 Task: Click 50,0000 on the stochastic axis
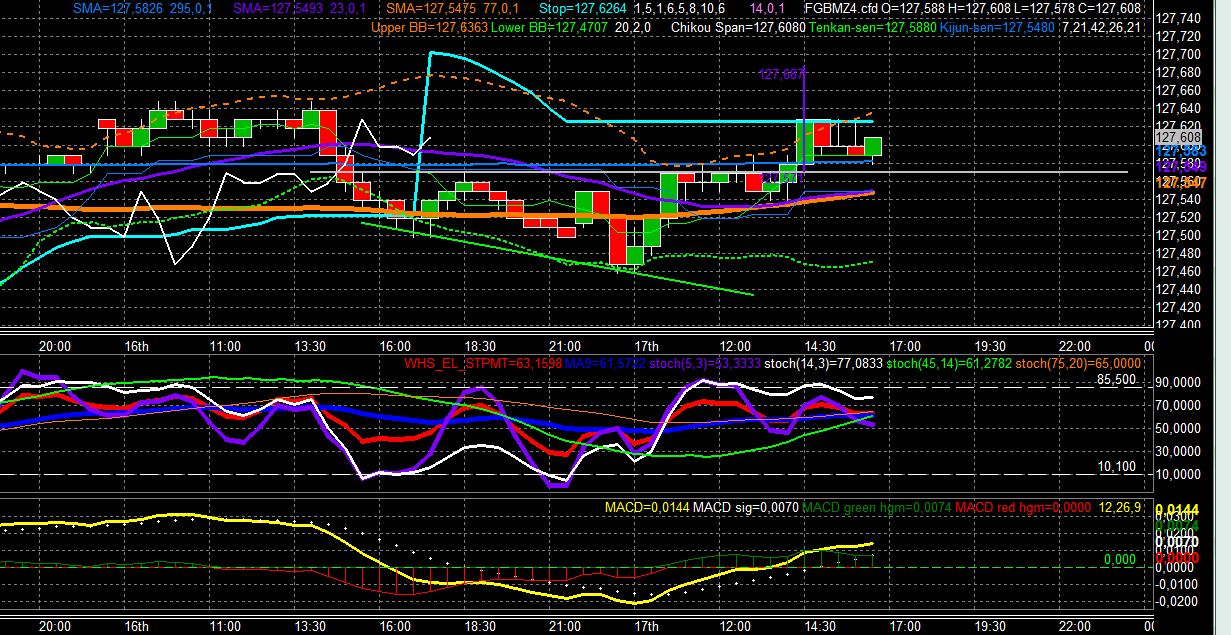(1179, 428)
